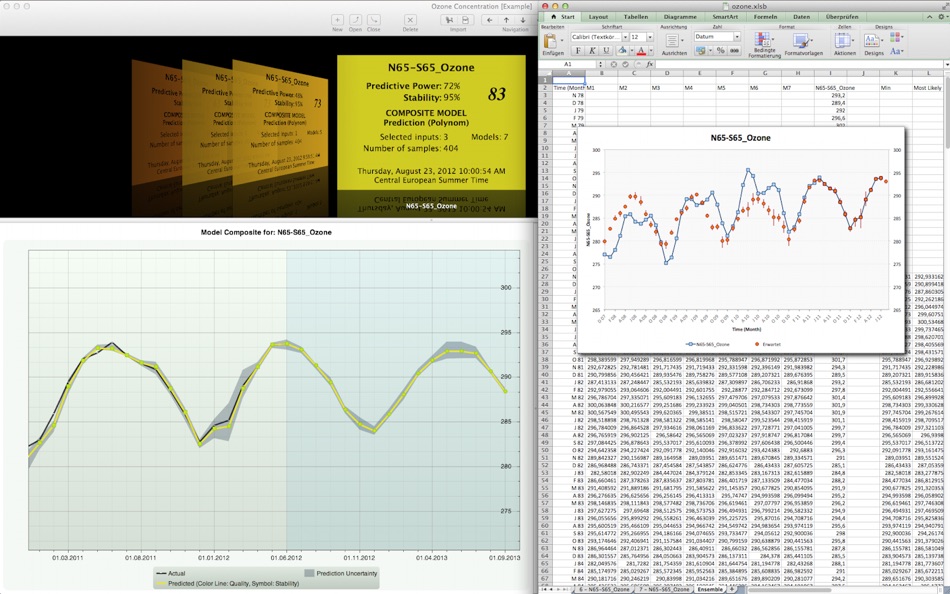Click the Excel formula bar input
The image size is (950, 594).
pos(799,64)
